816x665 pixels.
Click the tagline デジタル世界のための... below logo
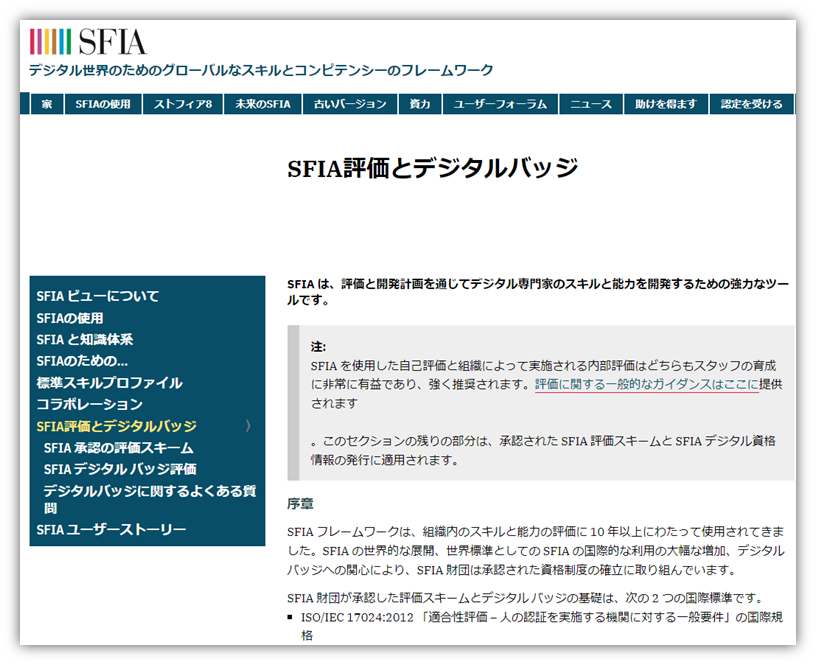[261, 70]
